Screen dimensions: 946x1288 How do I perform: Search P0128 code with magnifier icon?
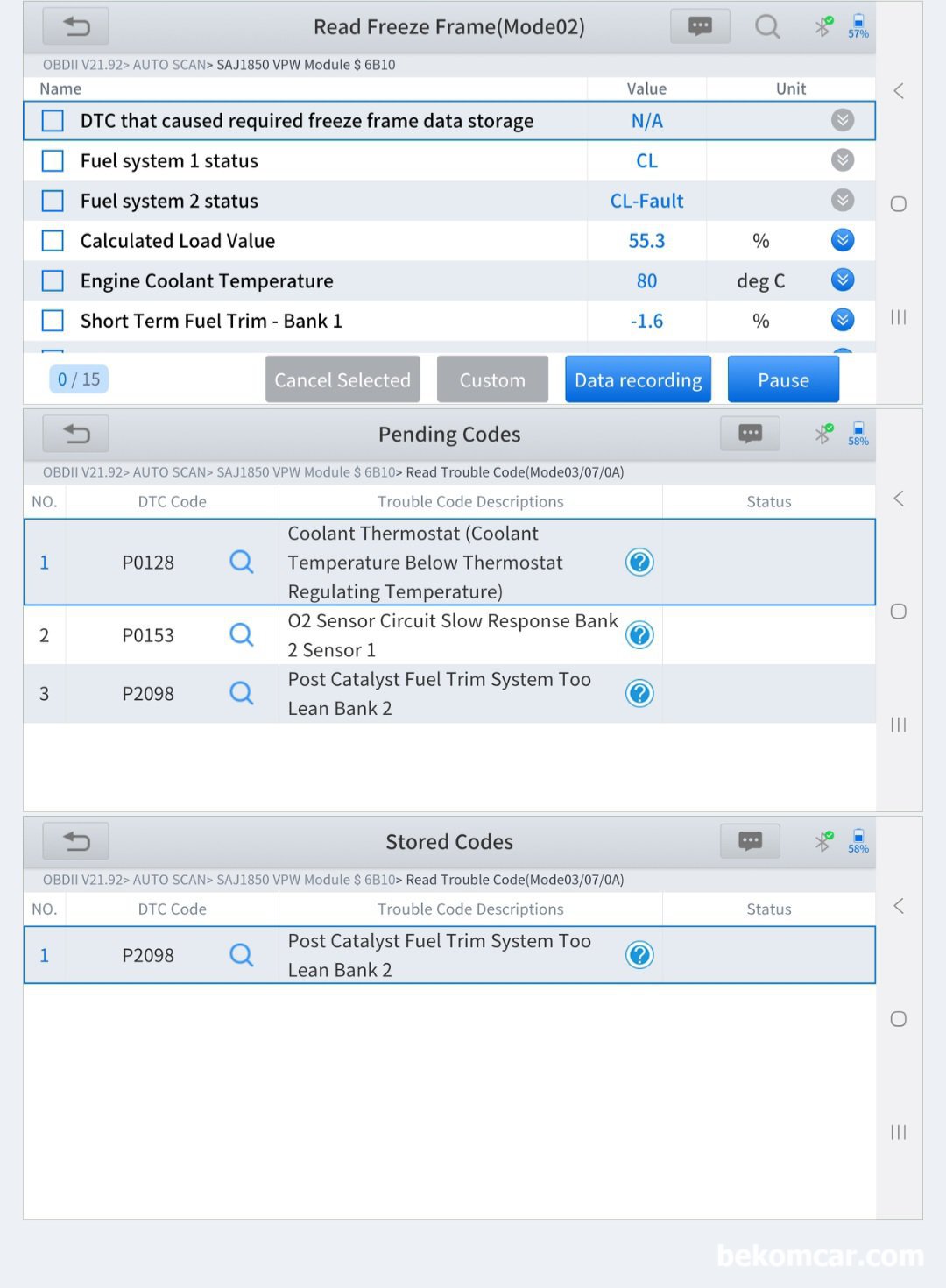pos(242,563)
